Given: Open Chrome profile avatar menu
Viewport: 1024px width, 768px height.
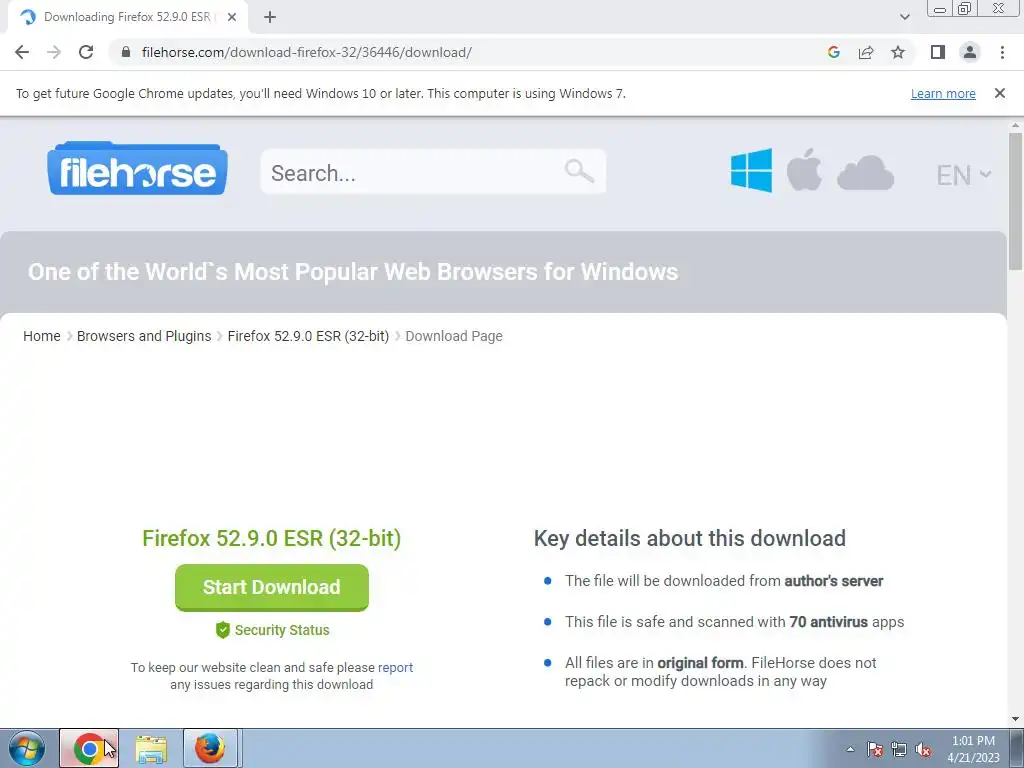Looking at the screenshot, I should click(970, 52).
